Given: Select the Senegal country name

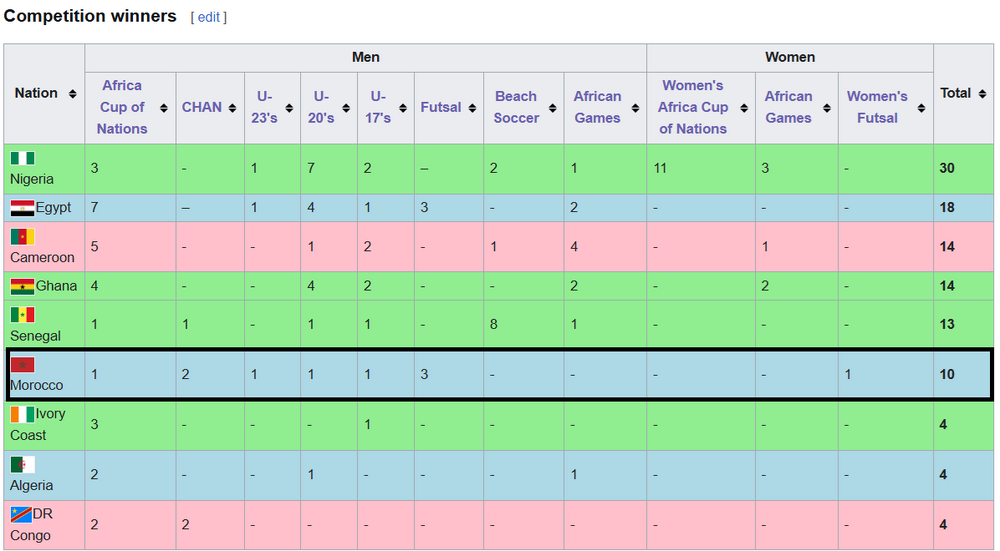Looking at the screenshot, I should tap(35, 336).
